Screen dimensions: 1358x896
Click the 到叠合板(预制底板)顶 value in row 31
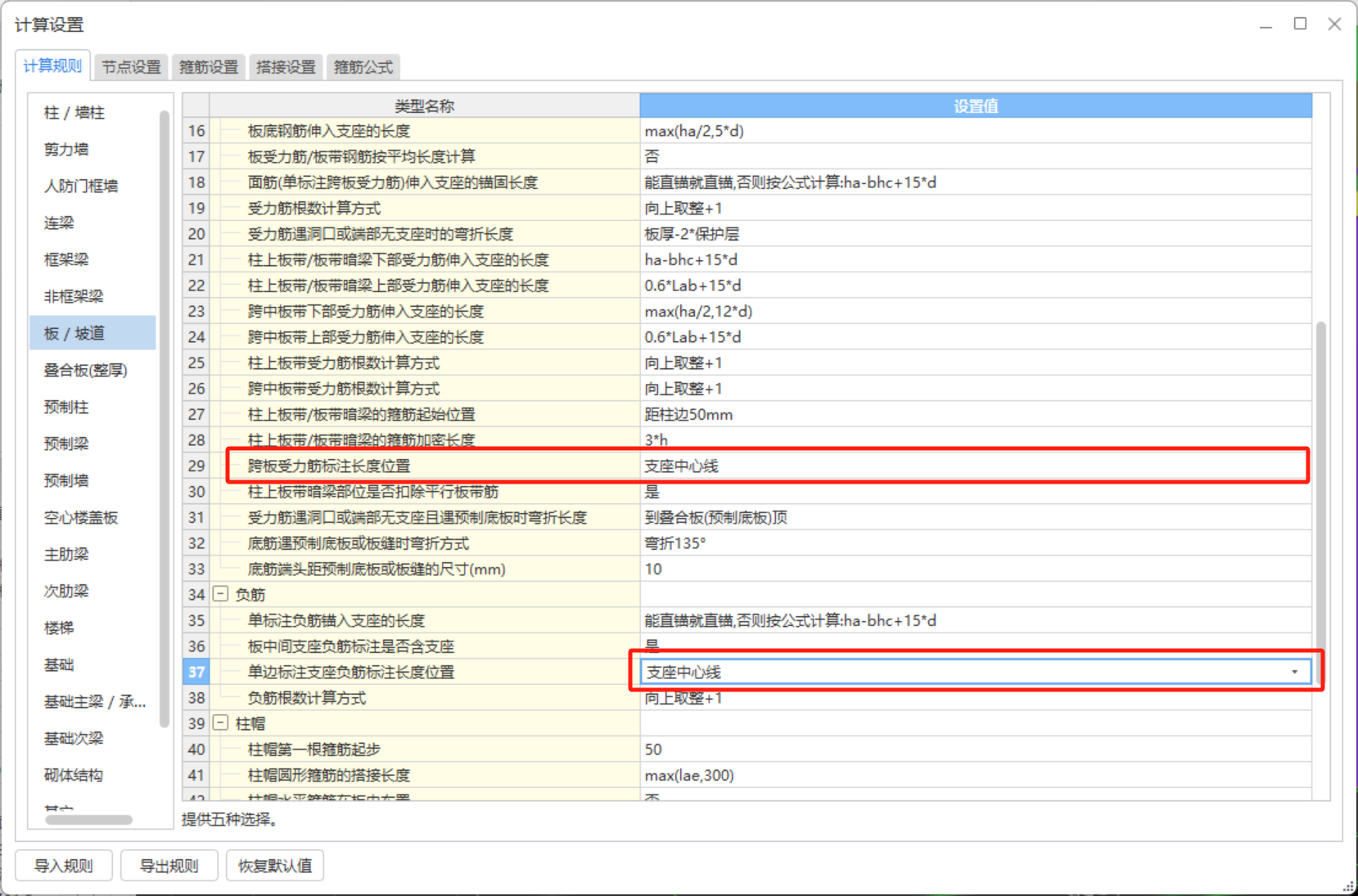click(976, 517)
